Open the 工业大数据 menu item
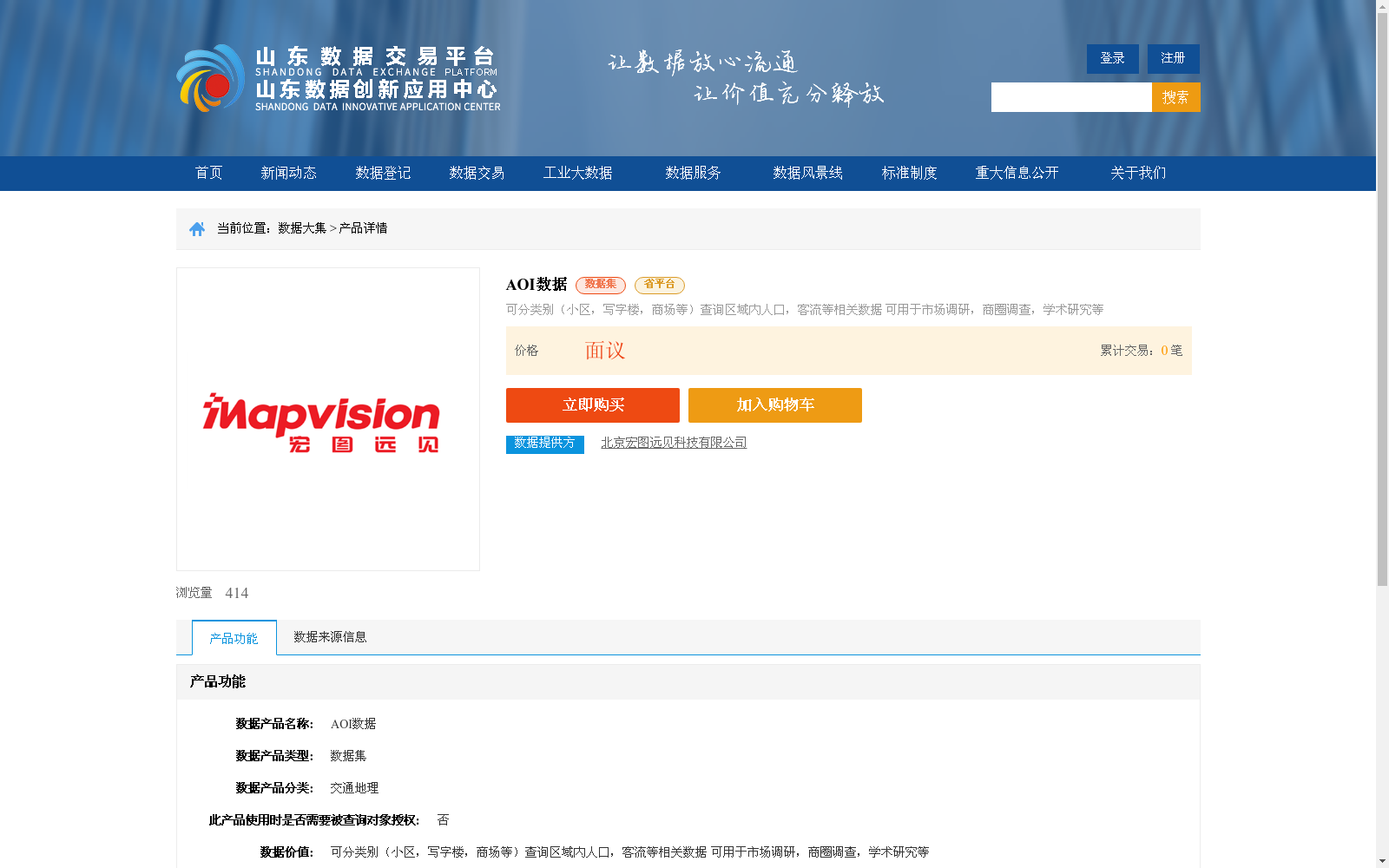 578,173
